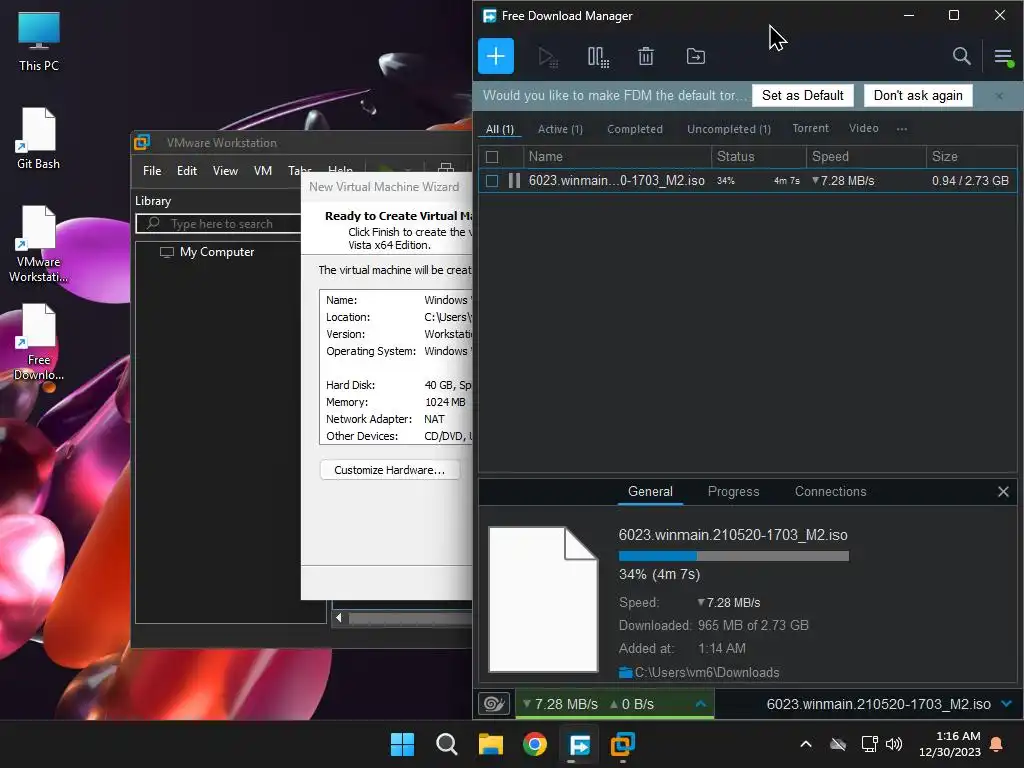Click the start downloads play icon in FDM toolbar
Viewport: 1024px width, 768px height.
(x=547, y=57)
